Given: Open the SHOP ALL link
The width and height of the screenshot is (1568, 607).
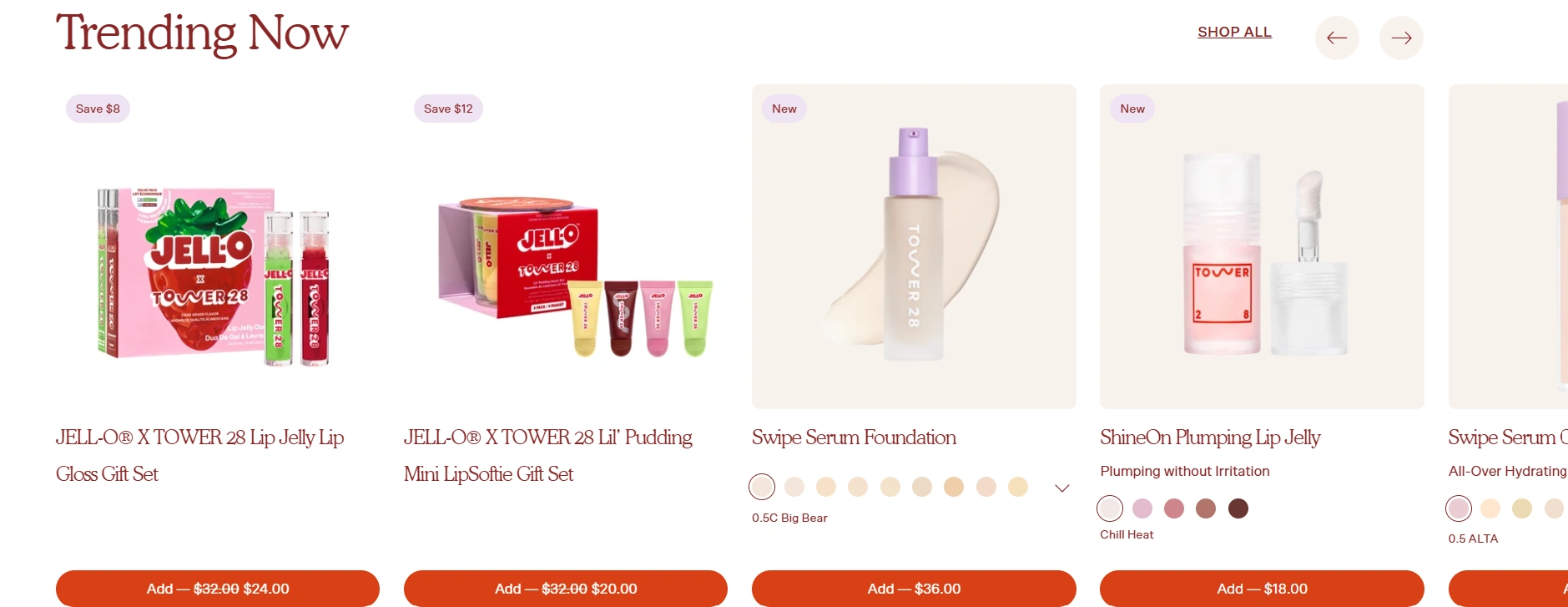Looking at the screenshot, I should click(1234, 32).
